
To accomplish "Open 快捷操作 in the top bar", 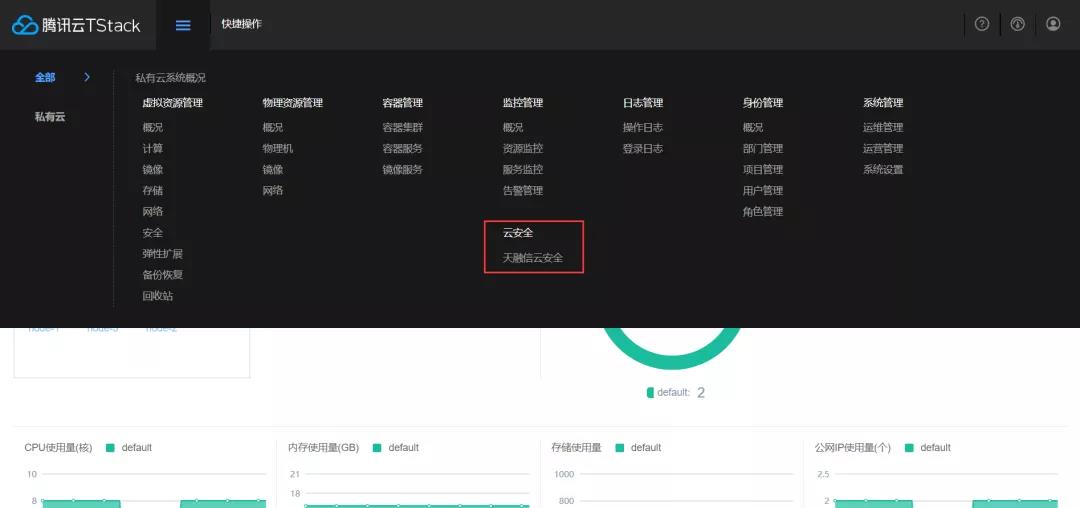I will click(x=241, y=24).
